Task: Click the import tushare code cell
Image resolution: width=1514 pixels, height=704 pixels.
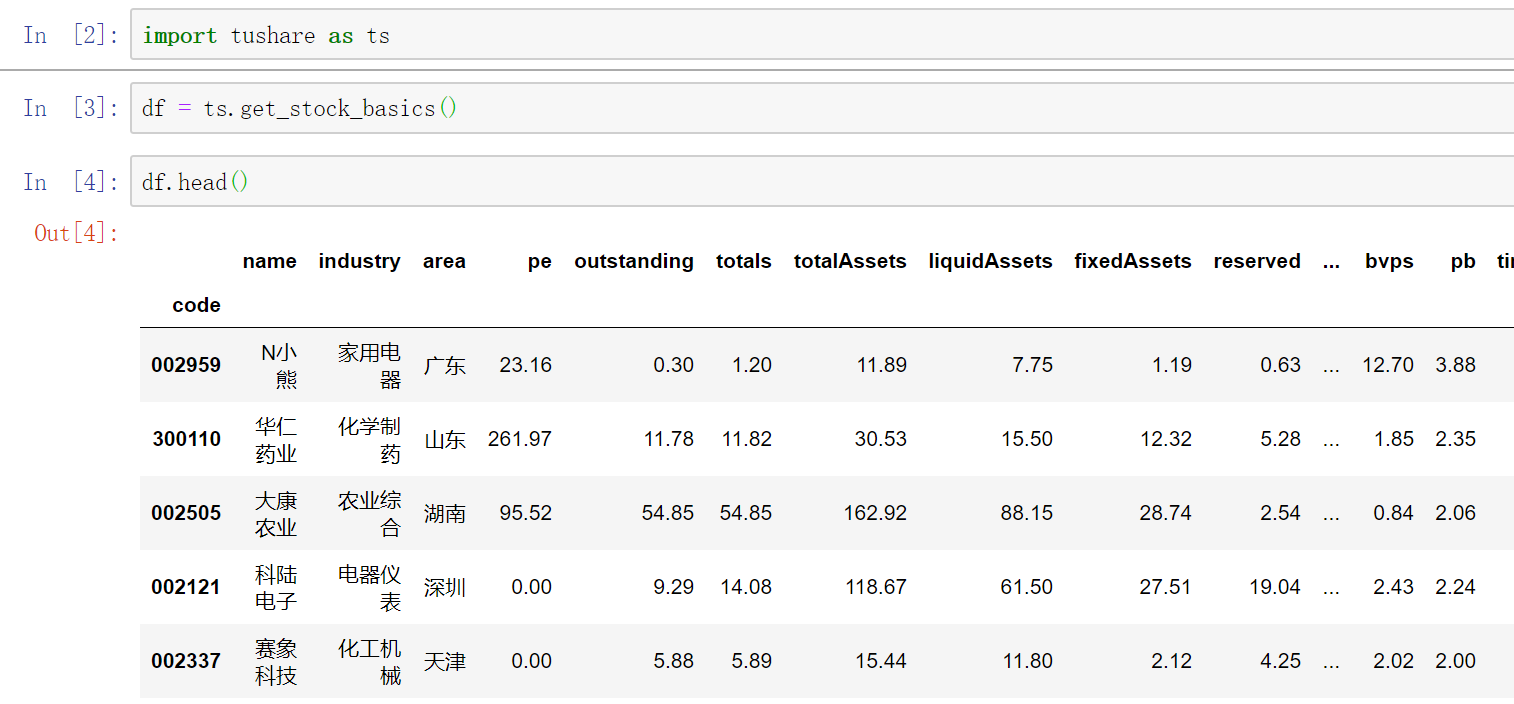Action: (822, 35)
